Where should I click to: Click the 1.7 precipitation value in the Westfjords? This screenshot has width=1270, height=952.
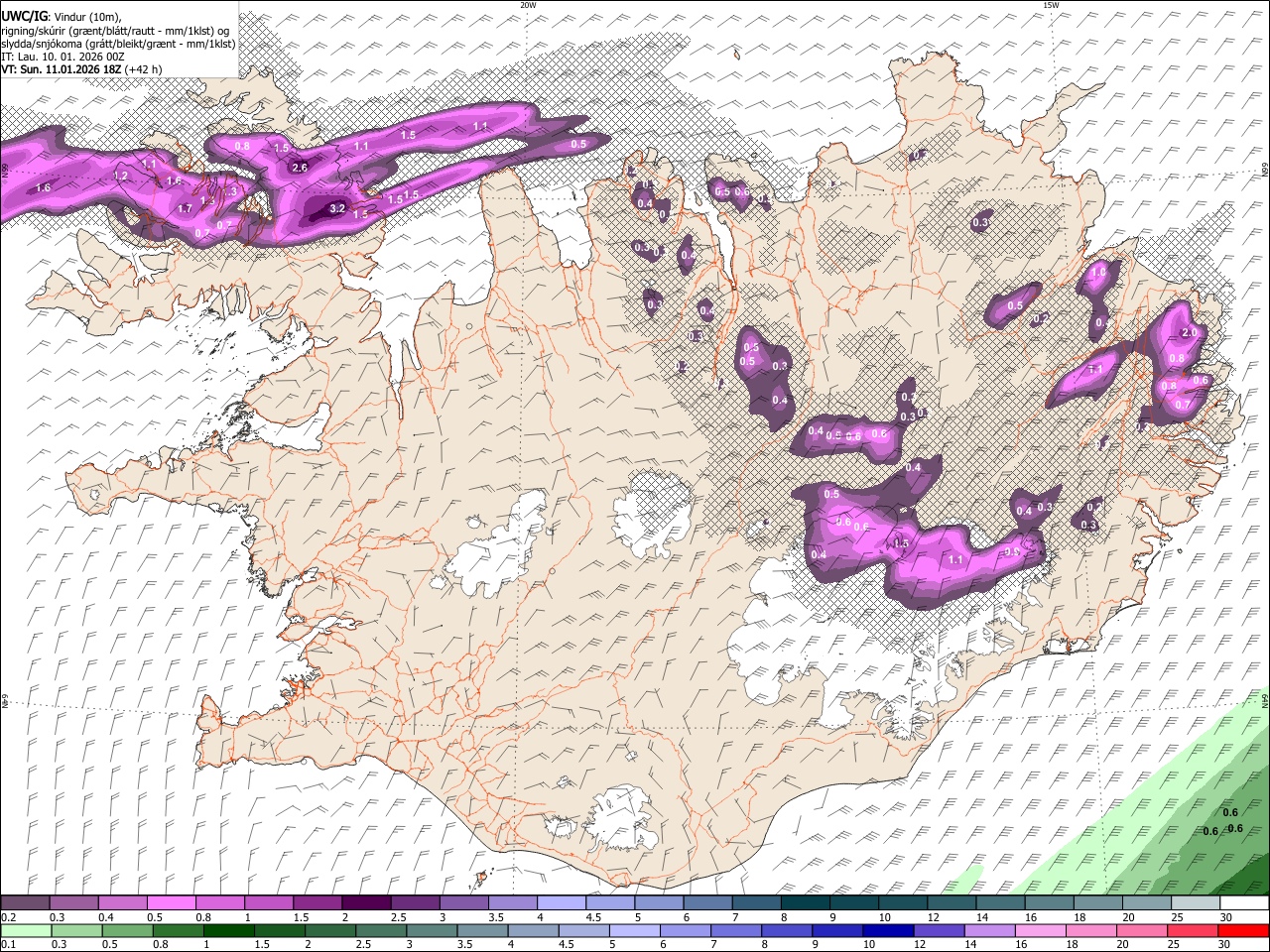click(x=185, y=208)
